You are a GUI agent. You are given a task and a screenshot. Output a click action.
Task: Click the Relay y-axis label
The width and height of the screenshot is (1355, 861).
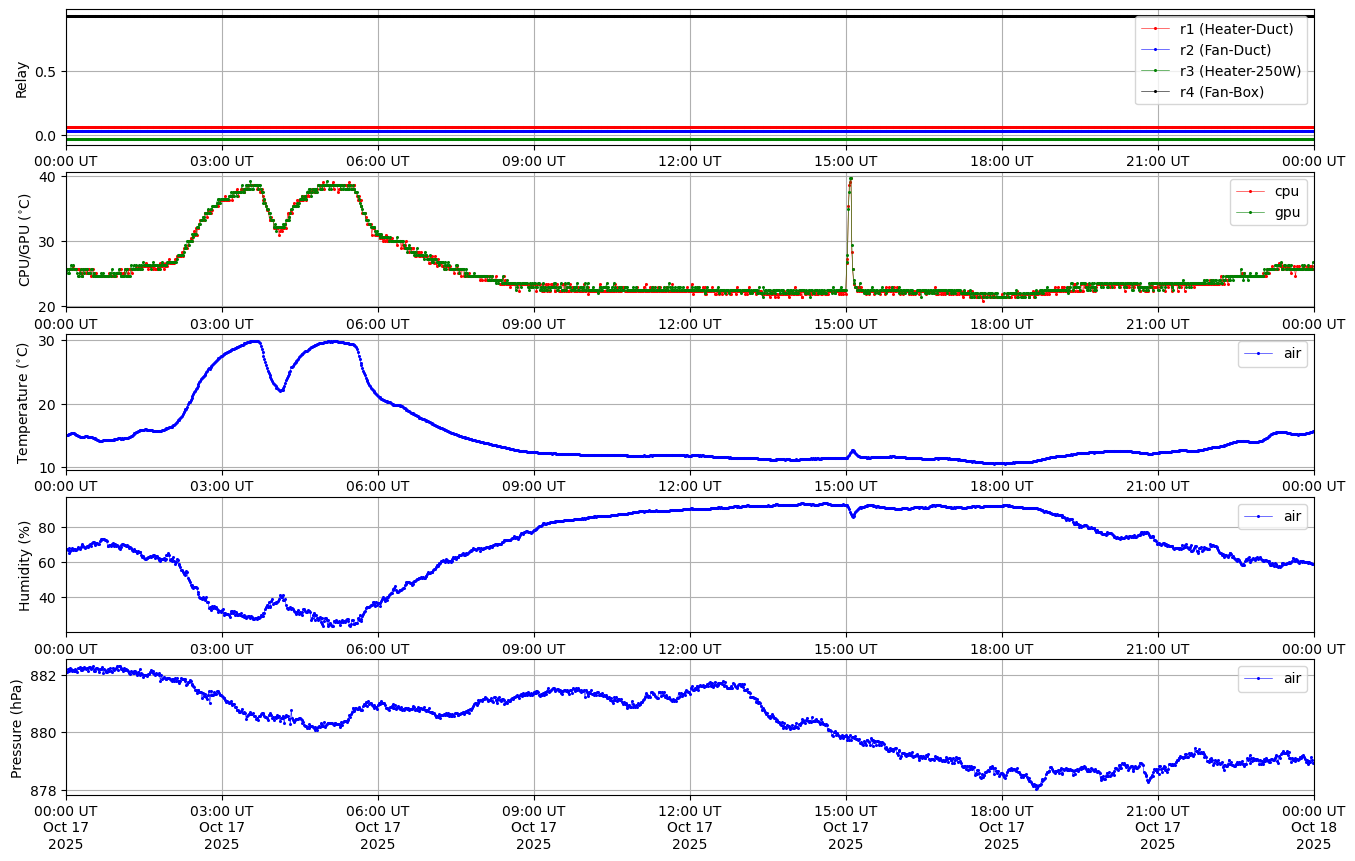coord(21,78)
